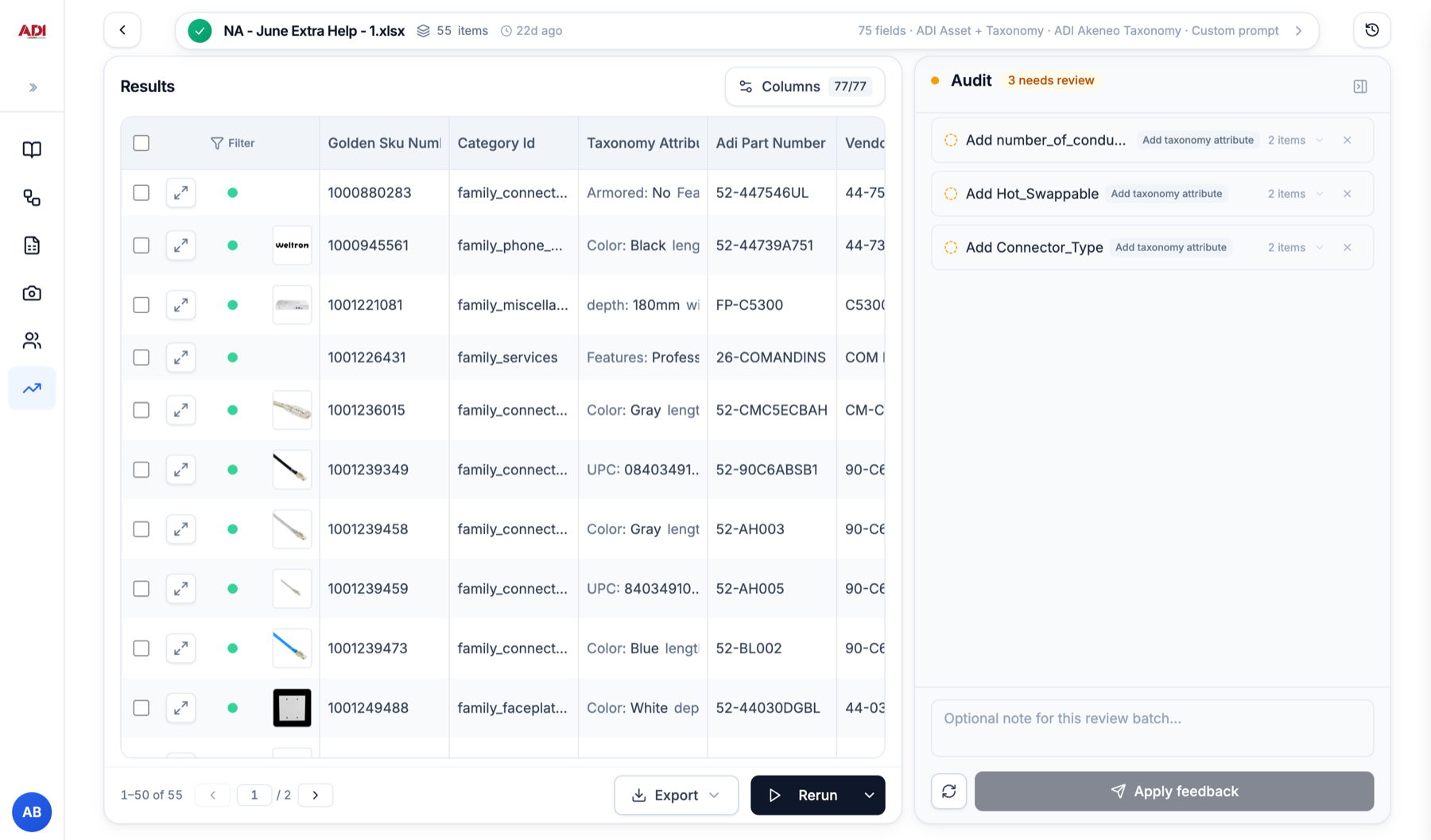Expand the sidebar with double chevron
Viewport: 1431px width, 840px height.
click(x=33, y=87)
